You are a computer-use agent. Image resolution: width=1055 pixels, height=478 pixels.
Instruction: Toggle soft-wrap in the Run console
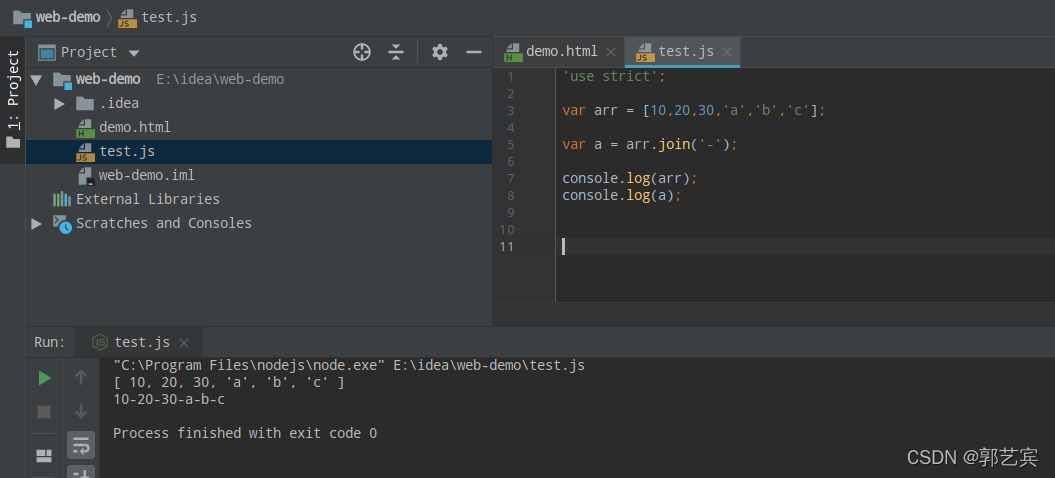[x=81, y=444]
